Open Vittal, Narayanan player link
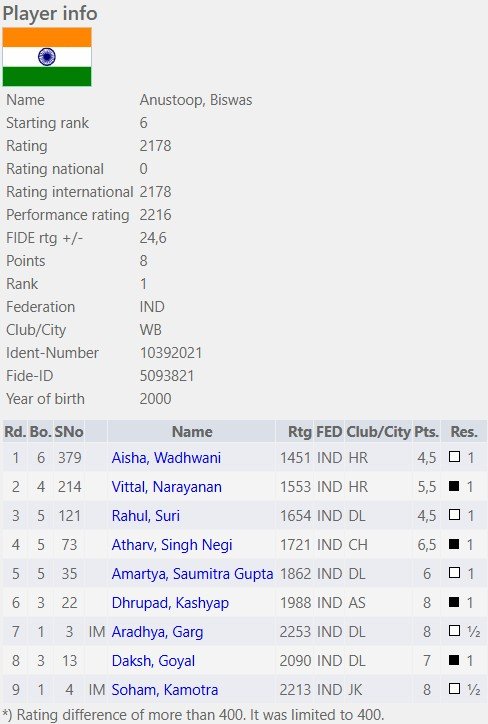Image resolution: width=488 pixels, height=724 pixels. (x=167, y=487)
